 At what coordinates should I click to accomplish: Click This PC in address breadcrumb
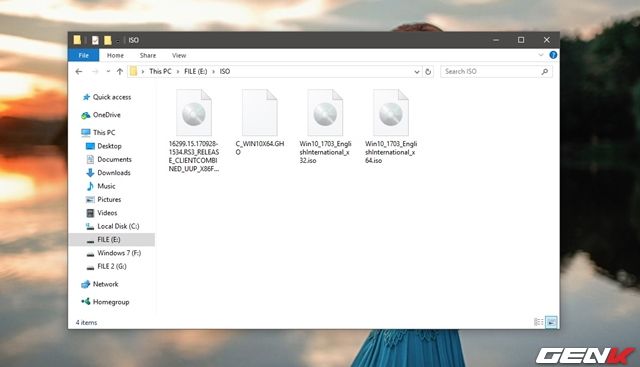click(160, 71)
